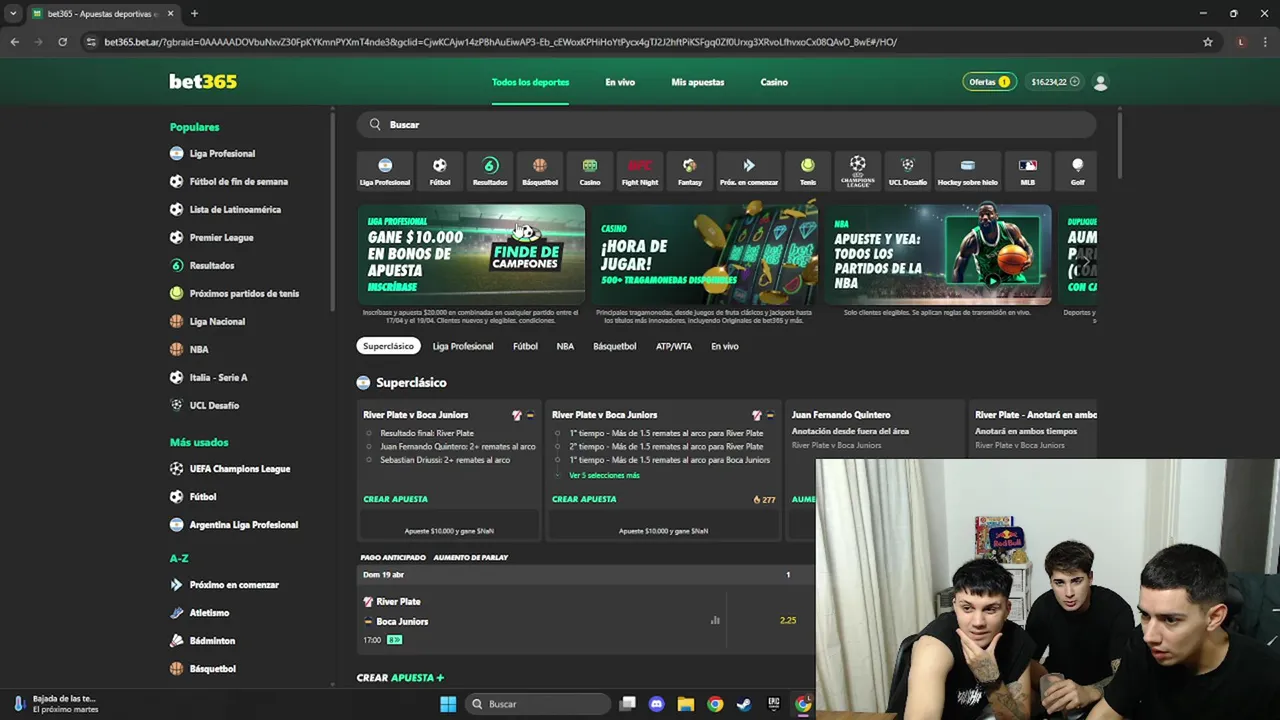The width and height of the screenshot is (1280, 720).
Task: Open the Casino shortcut tile
Action: click(590, 171)
